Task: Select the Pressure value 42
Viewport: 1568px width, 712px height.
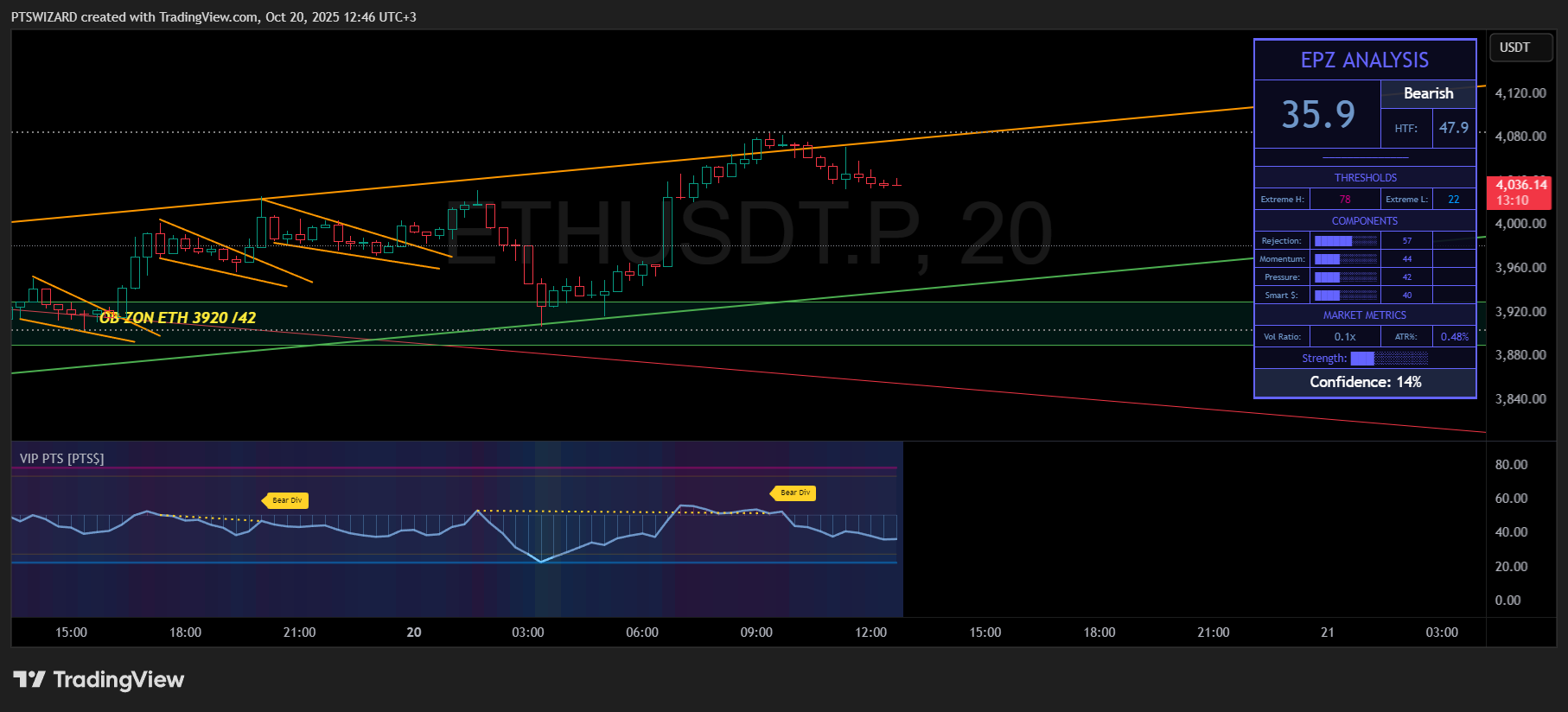Action: pos(1407,277)
